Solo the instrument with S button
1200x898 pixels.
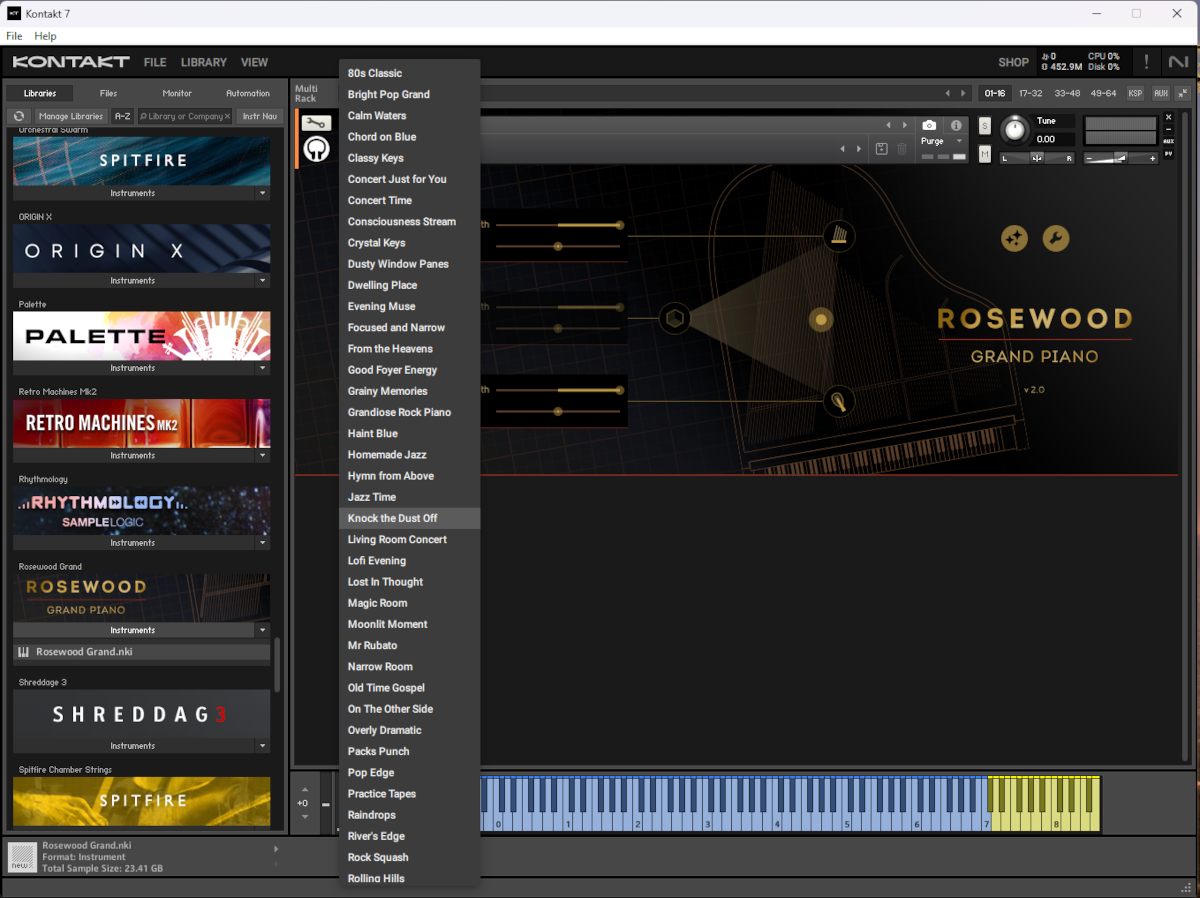[x=985, y=126]
